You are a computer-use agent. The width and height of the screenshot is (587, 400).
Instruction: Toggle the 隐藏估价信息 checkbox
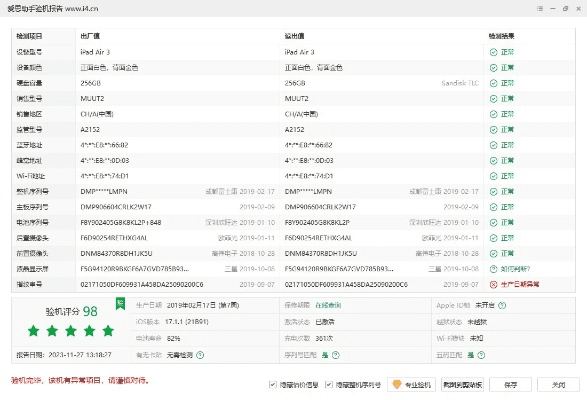click(273, 384)
